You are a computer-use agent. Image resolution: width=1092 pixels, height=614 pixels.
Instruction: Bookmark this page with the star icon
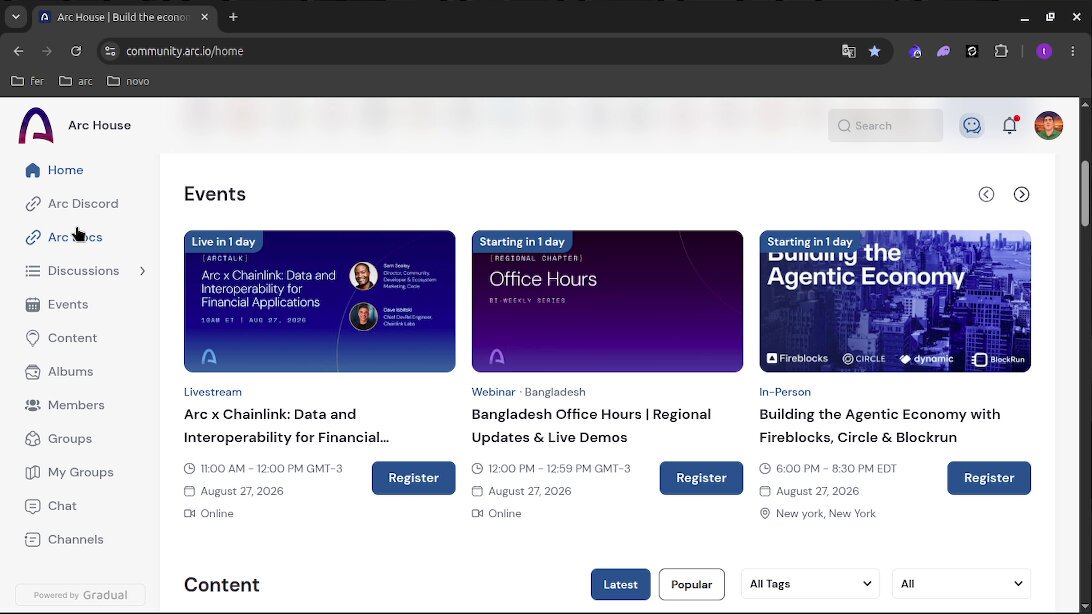pyautogui.click(x=875, y=51)
